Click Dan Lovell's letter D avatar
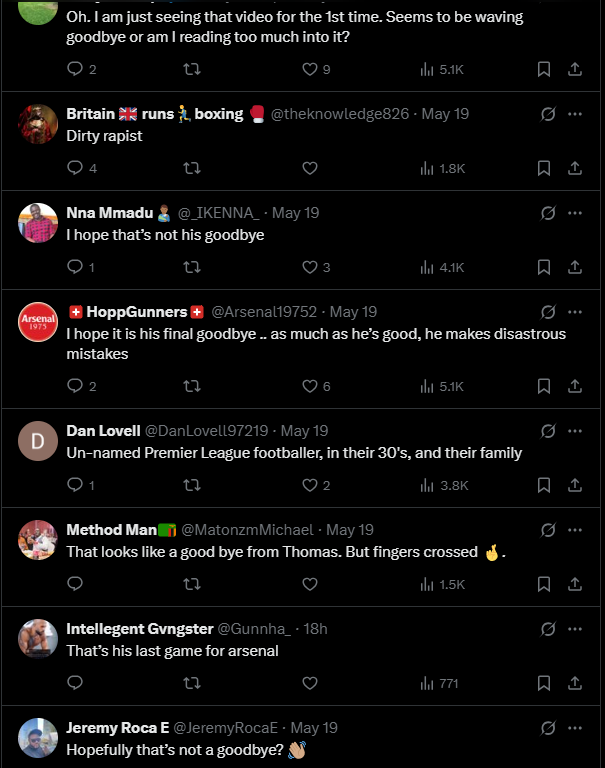Image resolution: width=605 pixels, height=768 pixels. point(38,440)
